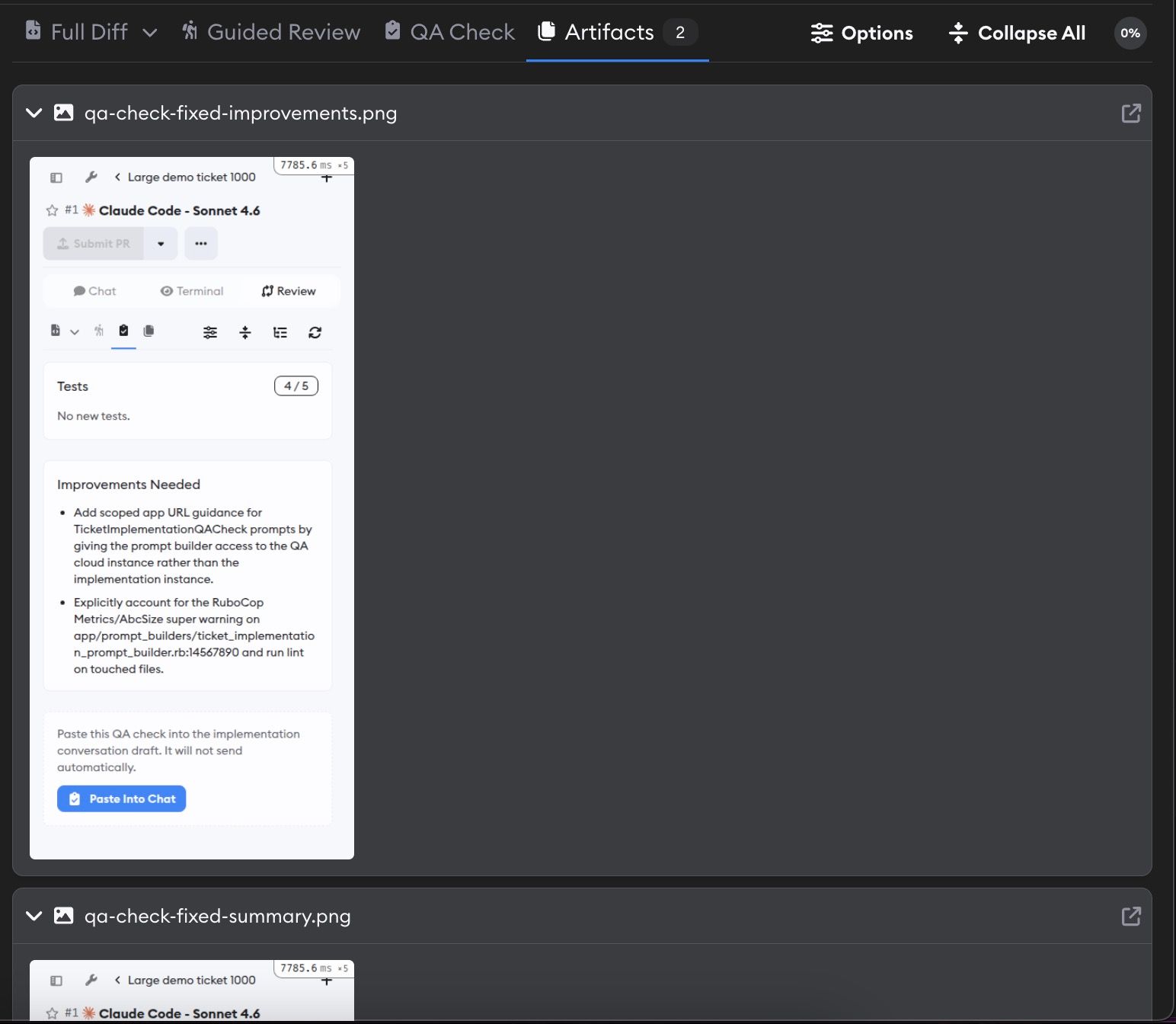Click the No new tests. text
Image resolution: width=1176 pixels, height=1024 pixels.
click(x=94, y=416)
